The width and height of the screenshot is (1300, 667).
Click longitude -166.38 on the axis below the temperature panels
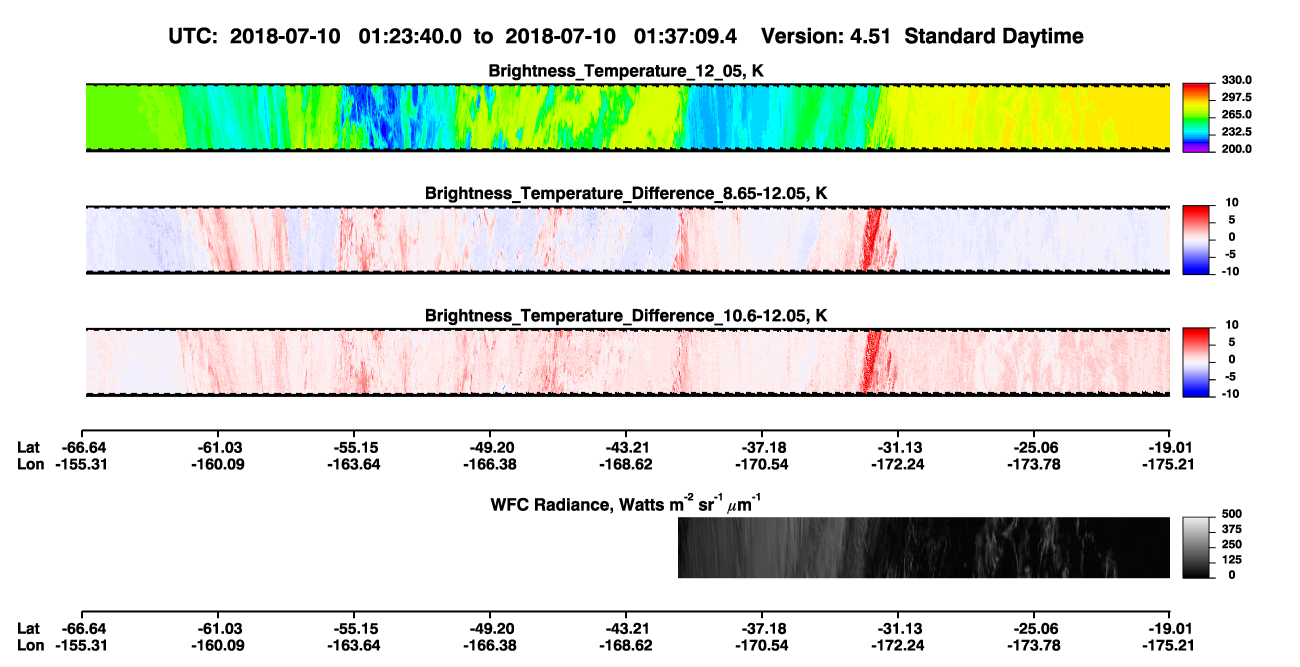490,464
